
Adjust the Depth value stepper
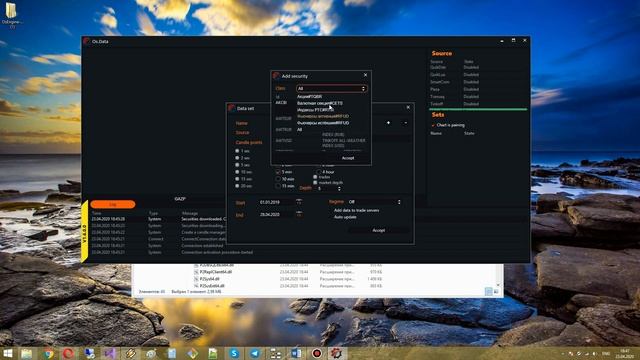pos(339,189)
